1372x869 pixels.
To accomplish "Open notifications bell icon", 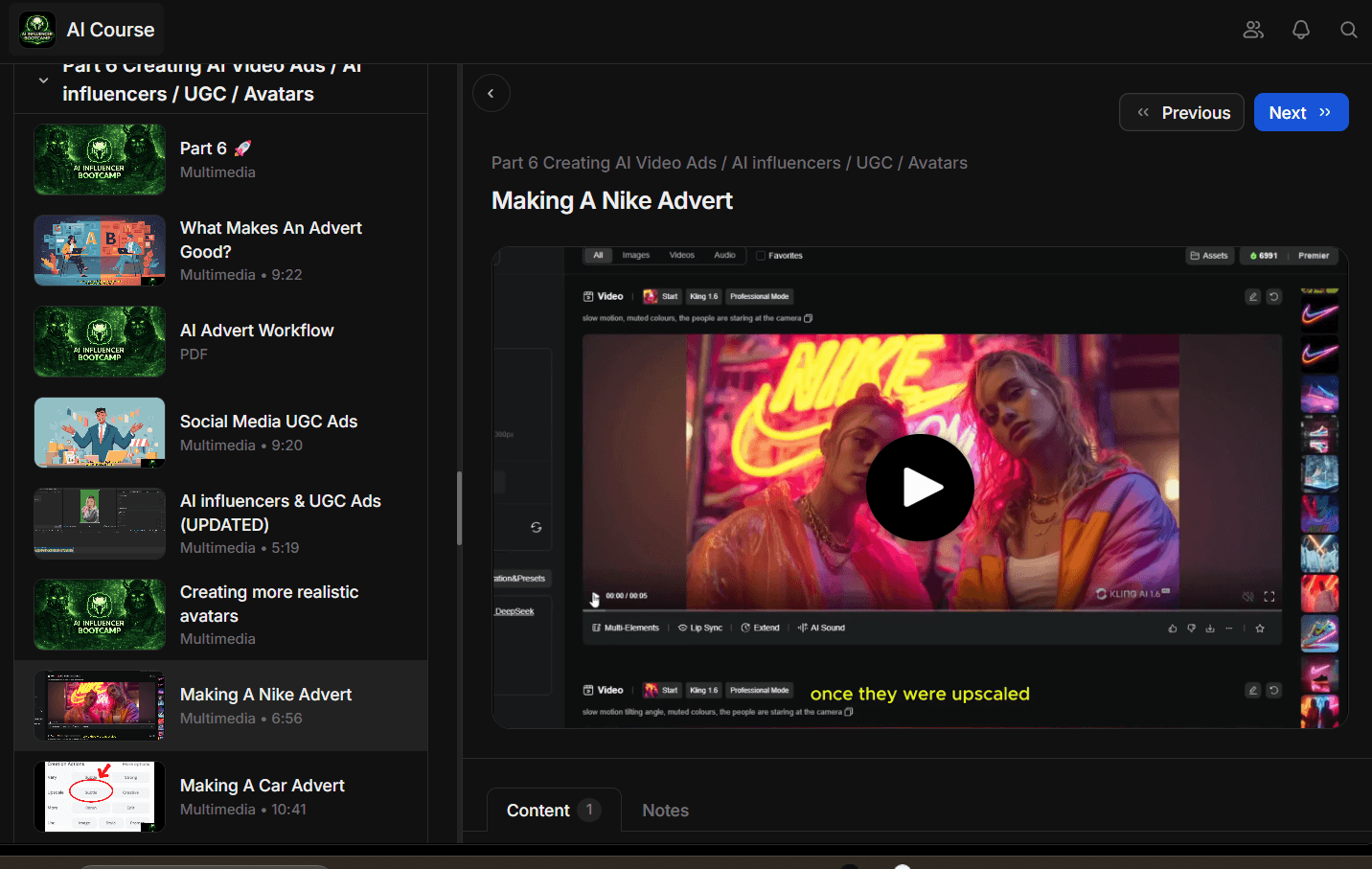I will coord(1300,30).
